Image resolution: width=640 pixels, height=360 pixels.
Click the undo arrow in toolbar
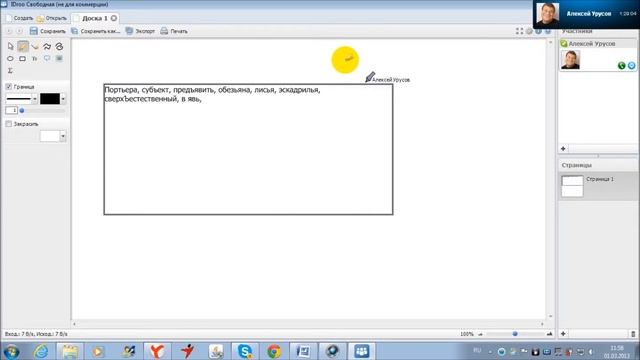[x=9, y=31]
